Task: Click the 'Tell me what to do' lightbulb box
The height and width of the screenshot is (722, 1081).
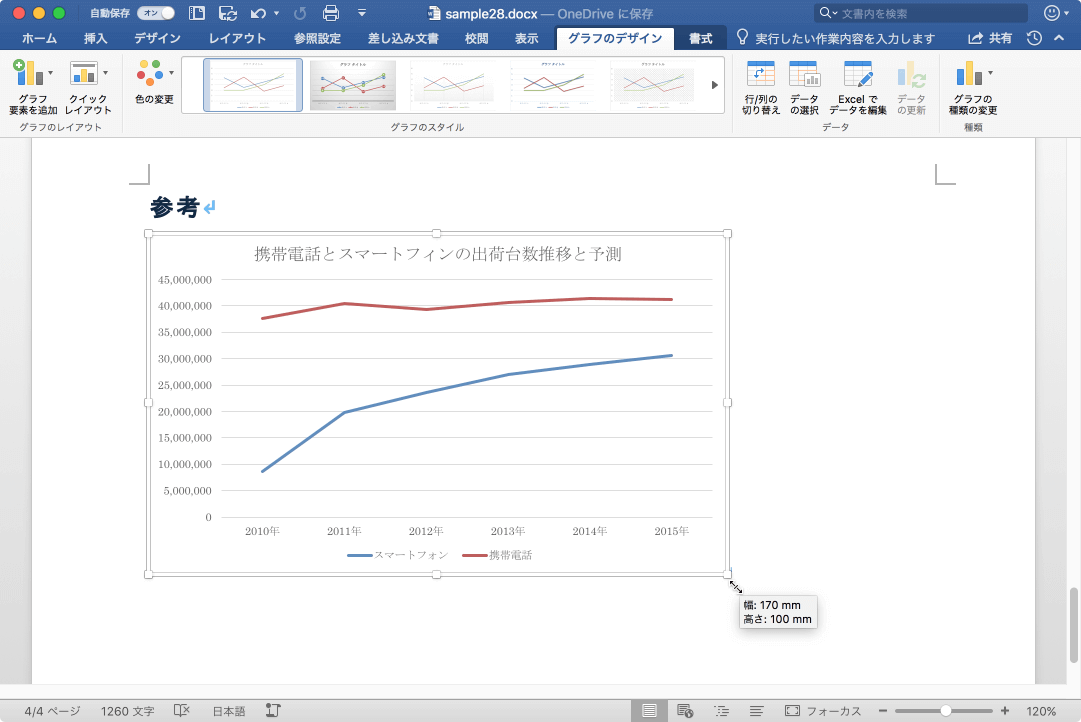Action: point(836,39)
